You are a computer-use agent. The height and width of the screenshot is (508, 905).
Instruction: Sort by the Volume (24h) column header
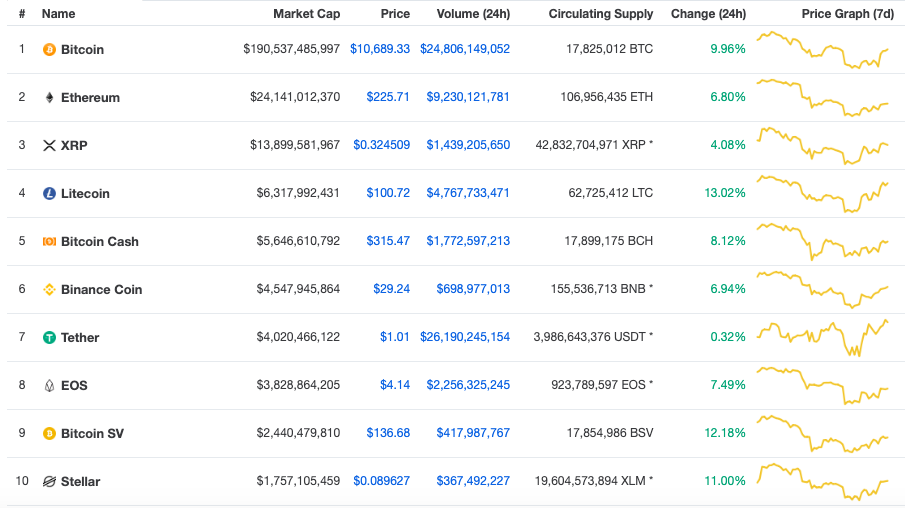click(x=473, y=14)
